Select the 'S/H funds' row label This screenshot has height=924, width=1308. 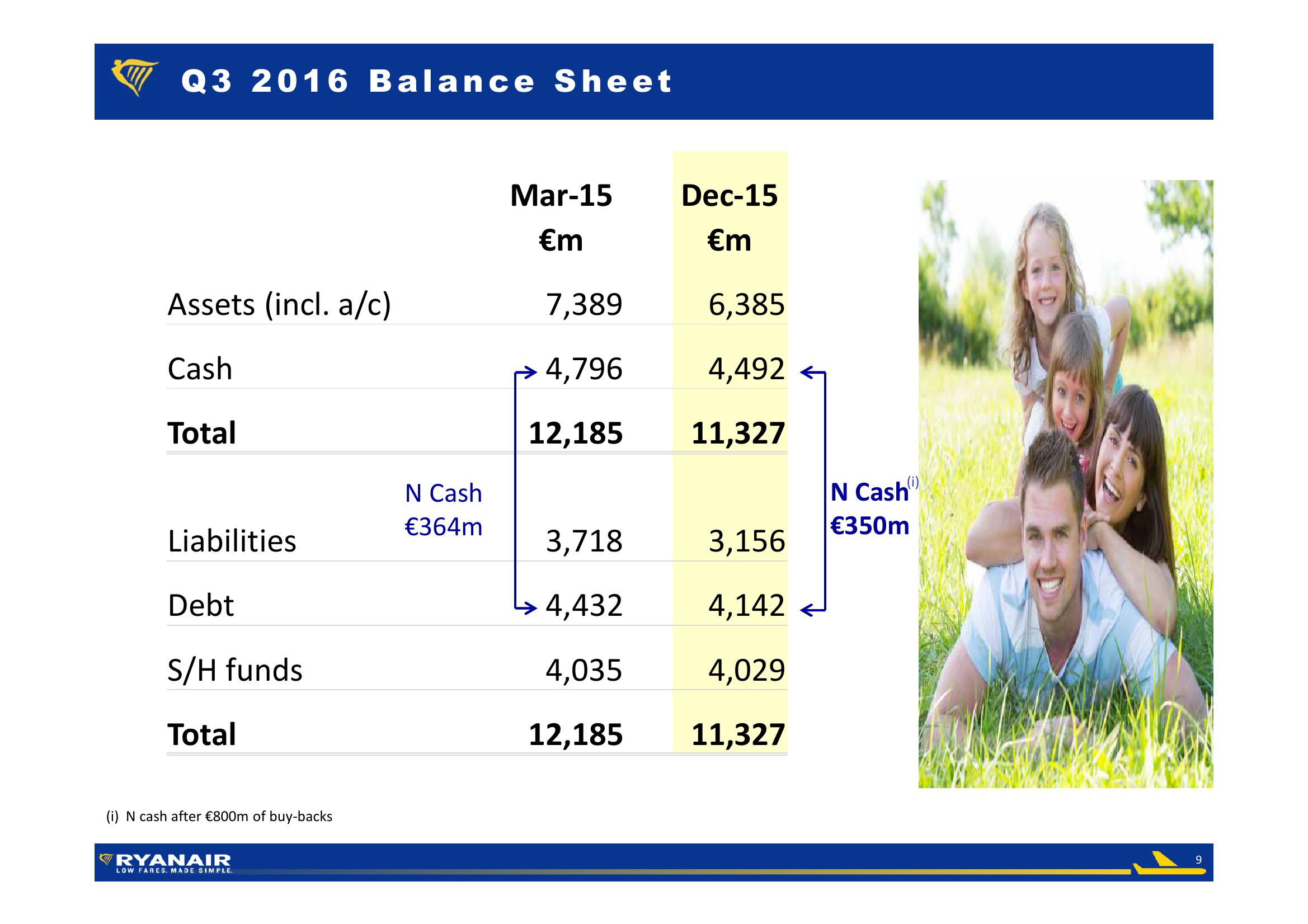pos(235,670)
